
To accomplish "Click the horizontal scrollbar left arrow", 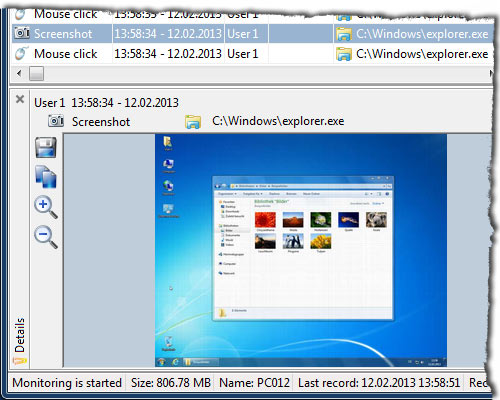I will coord(19,73).
